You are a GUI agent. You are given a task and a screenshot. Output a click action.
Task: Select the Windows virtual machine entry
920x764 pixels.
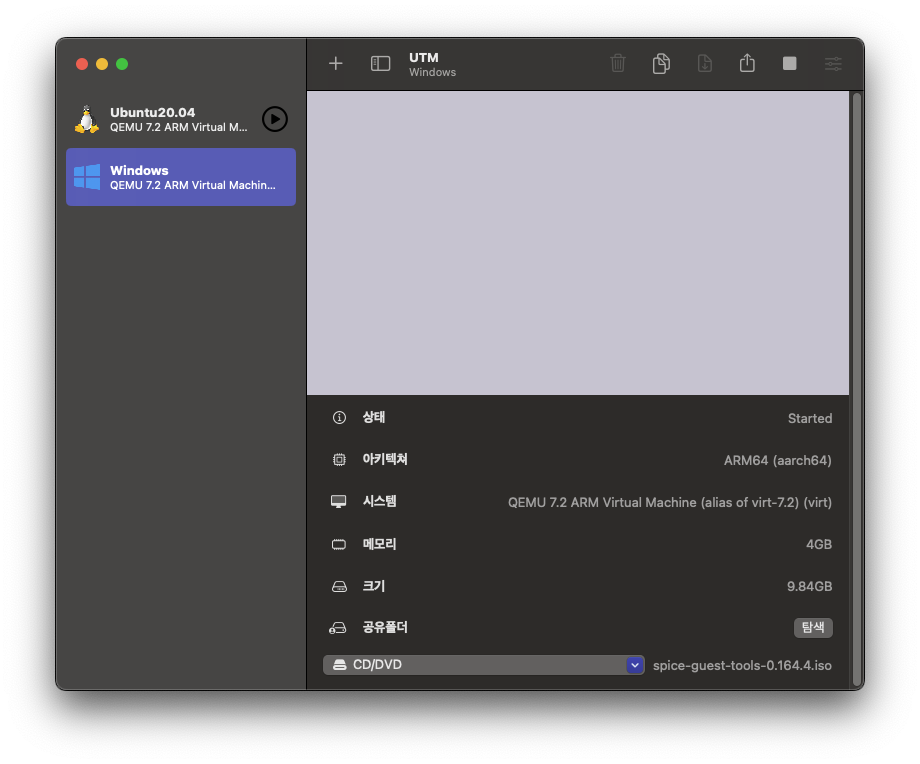coord(181,177)
